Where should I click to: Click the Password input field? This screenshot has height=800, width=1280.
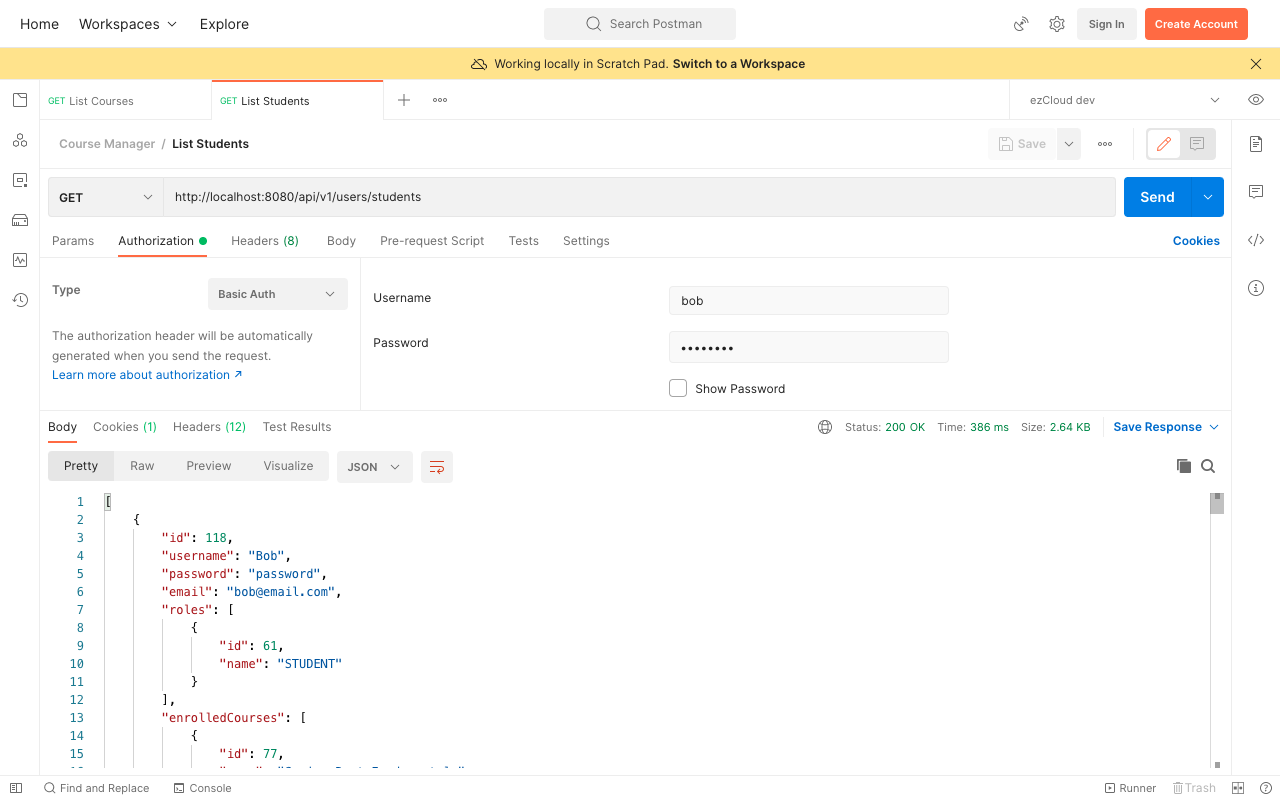point(808,347)
